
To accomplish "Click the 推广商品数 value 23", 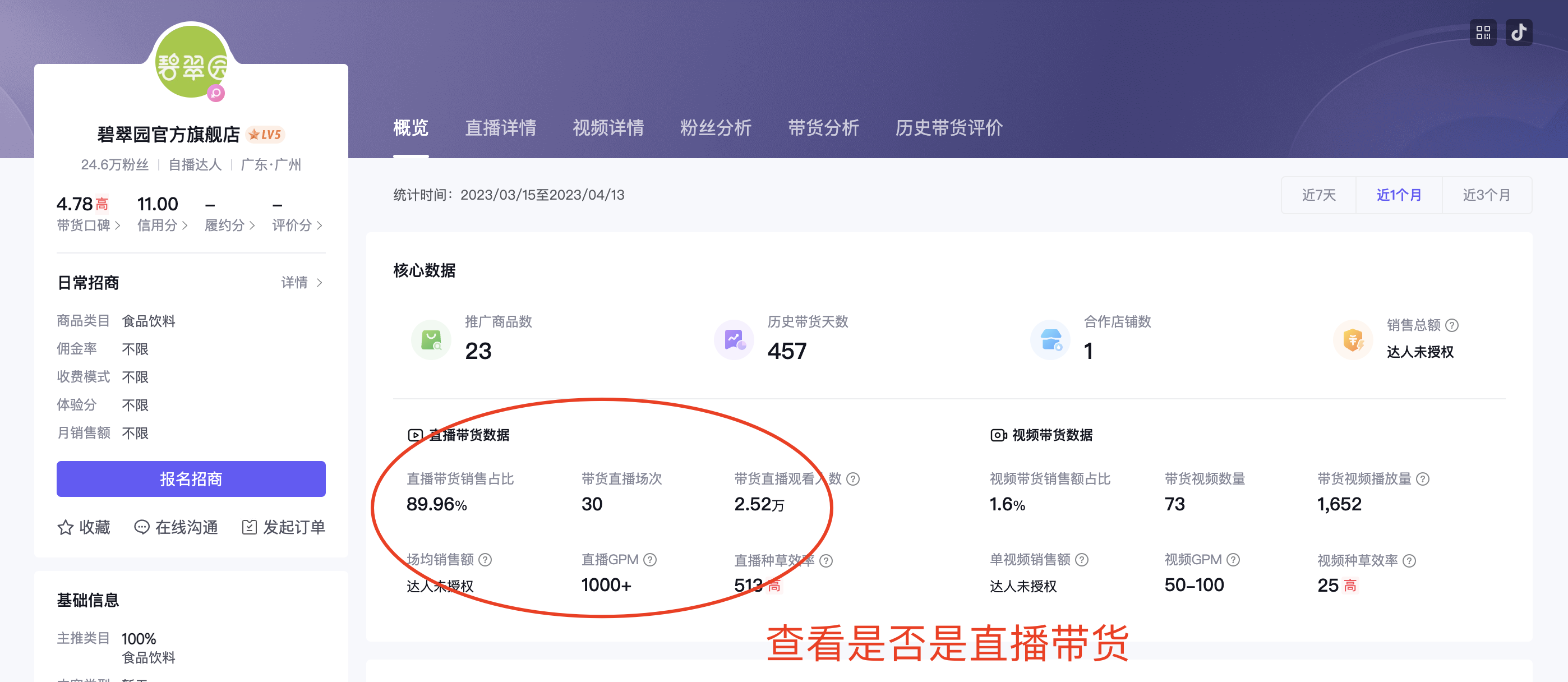I will click(478, 351).
